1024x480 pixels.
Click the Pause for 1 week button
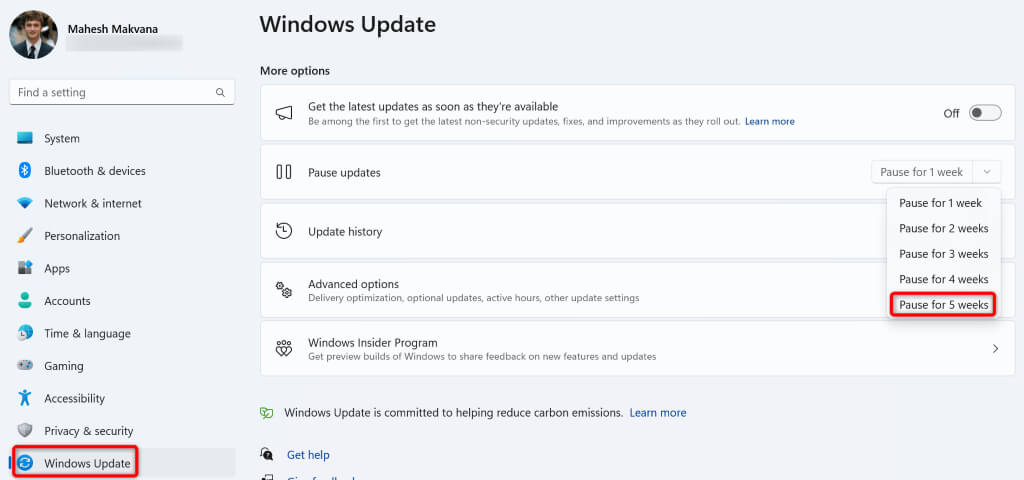point(921,172)
